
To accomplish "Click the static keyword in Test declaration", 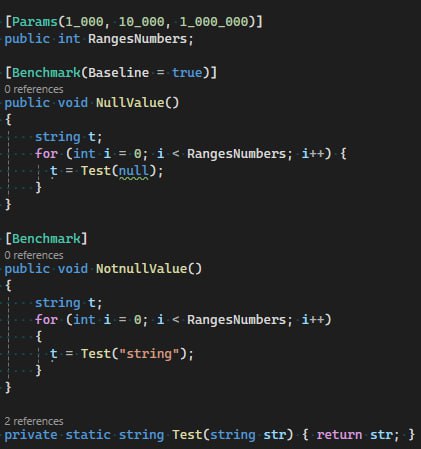I will point(88,435).
